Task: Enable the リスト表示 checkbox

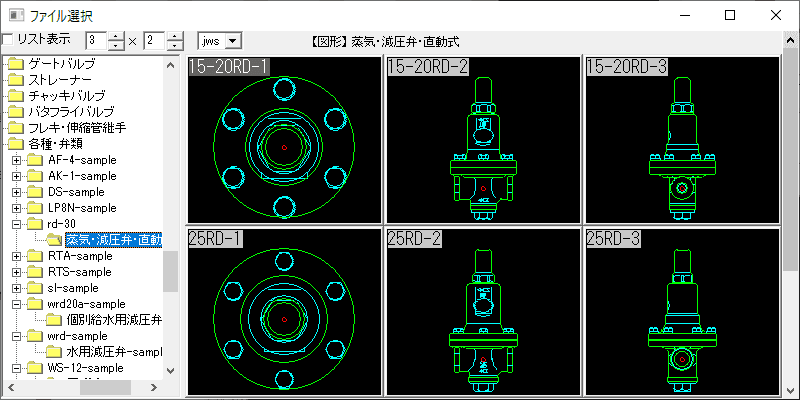Action: coord(8,40)
